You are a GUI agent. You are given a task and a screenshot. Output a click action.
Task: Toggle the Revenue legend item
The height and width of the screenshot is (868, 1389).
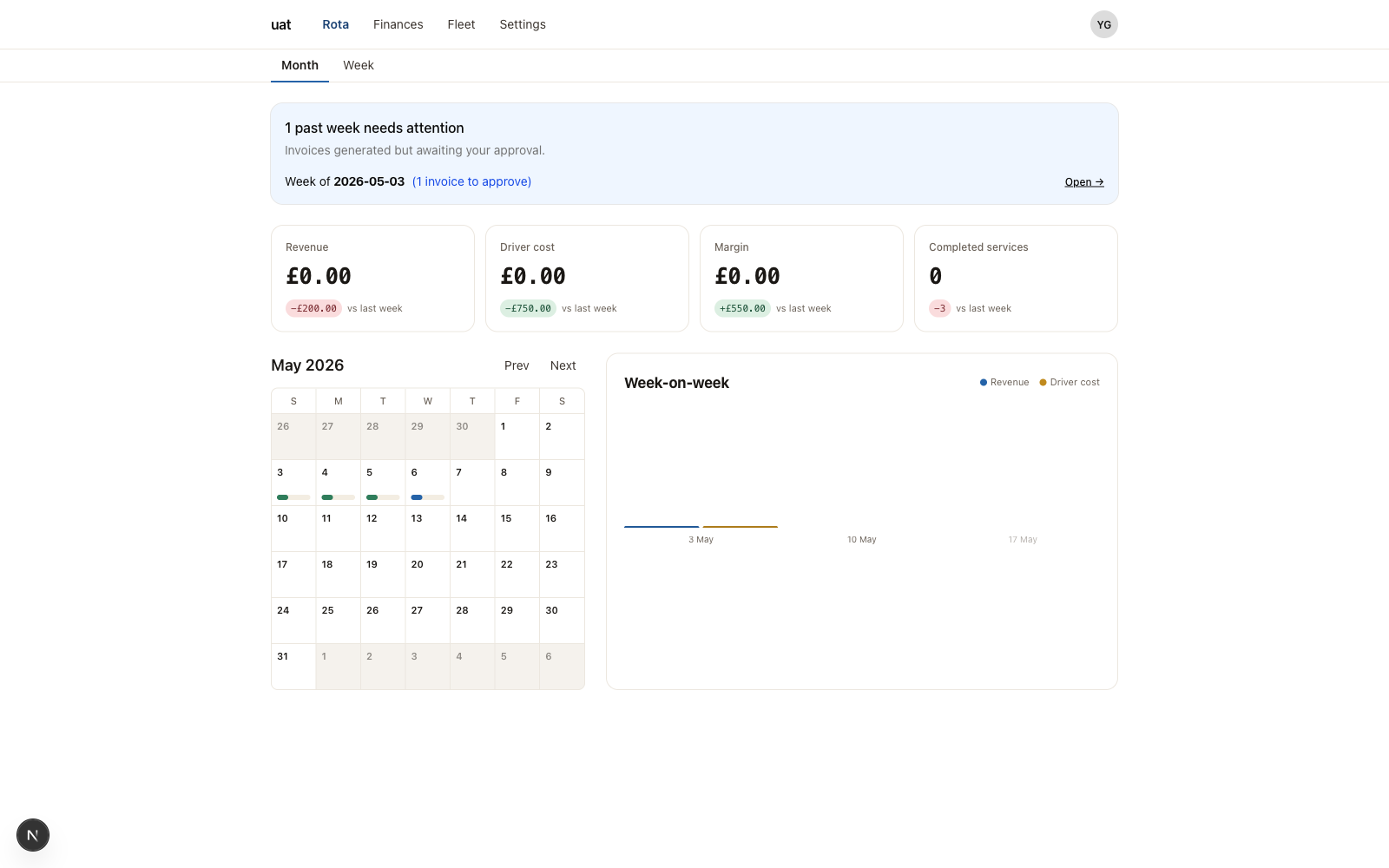tap(1004, 382)
